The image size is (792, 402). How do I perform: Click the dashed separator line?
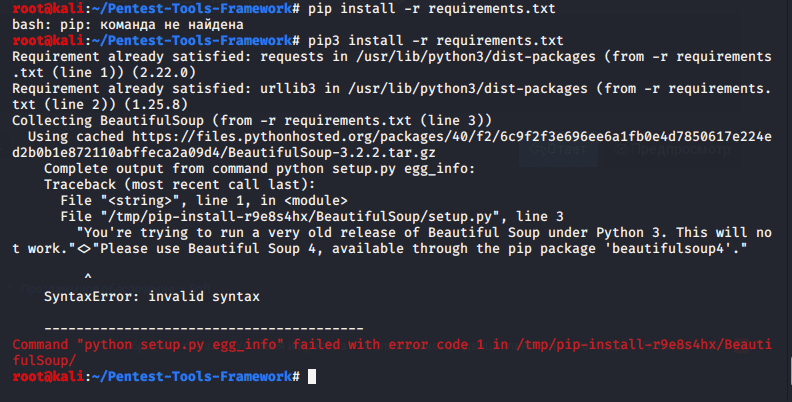tap(204, 328)
